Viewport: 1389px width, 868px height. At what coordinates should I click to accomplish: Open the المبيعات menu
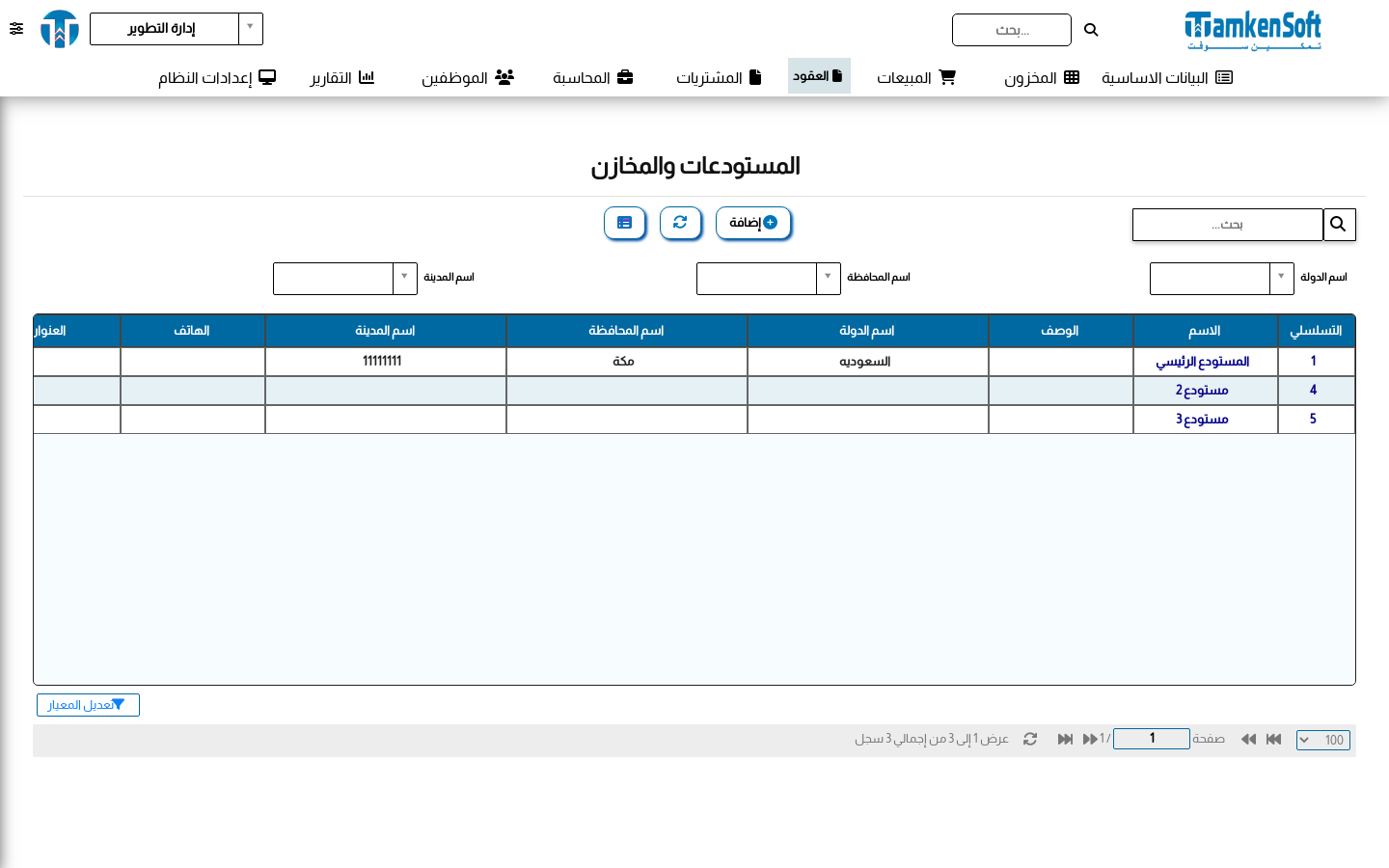tap(915, 77)
